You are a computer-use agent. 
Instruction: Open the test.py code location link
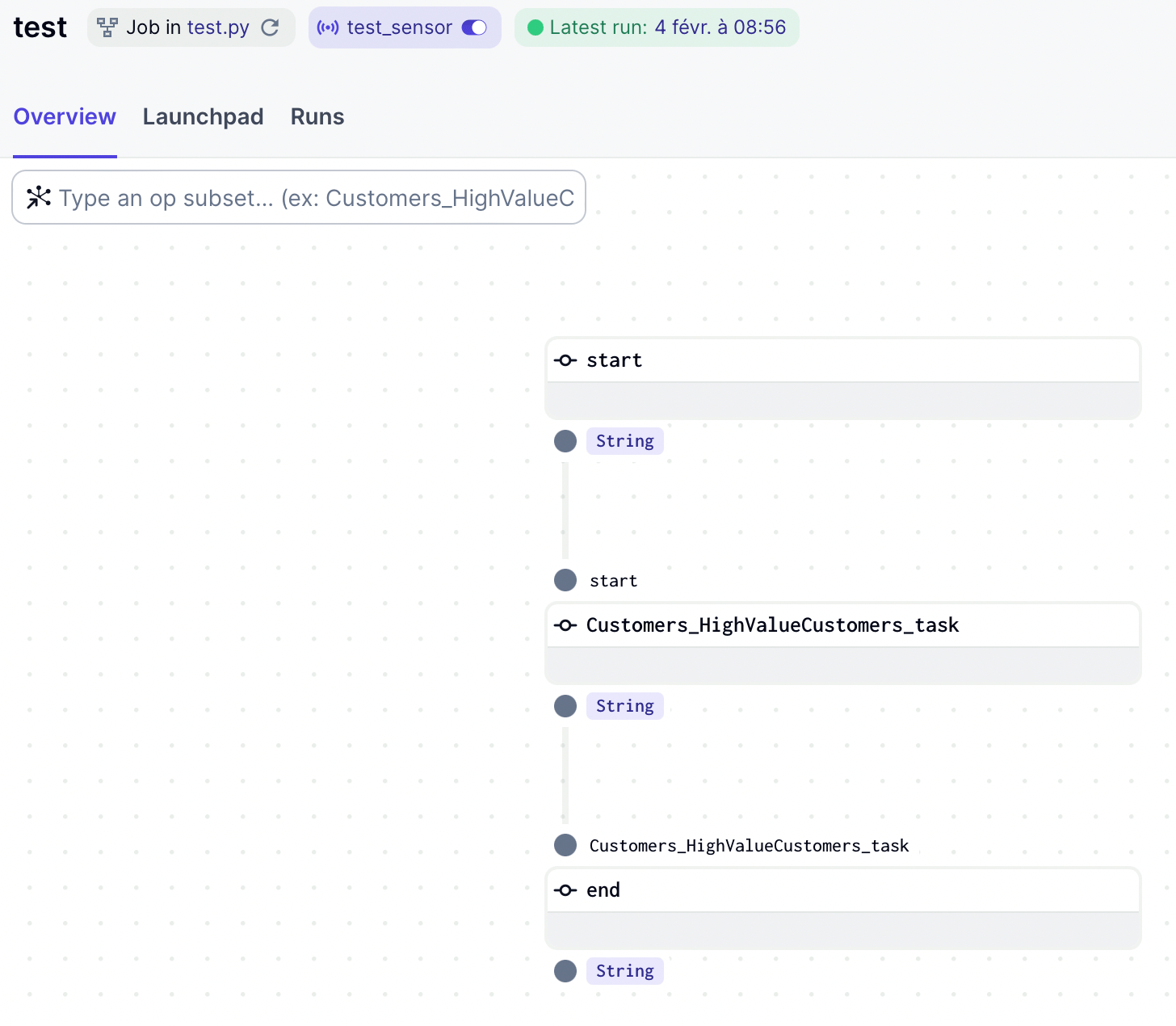218,27
